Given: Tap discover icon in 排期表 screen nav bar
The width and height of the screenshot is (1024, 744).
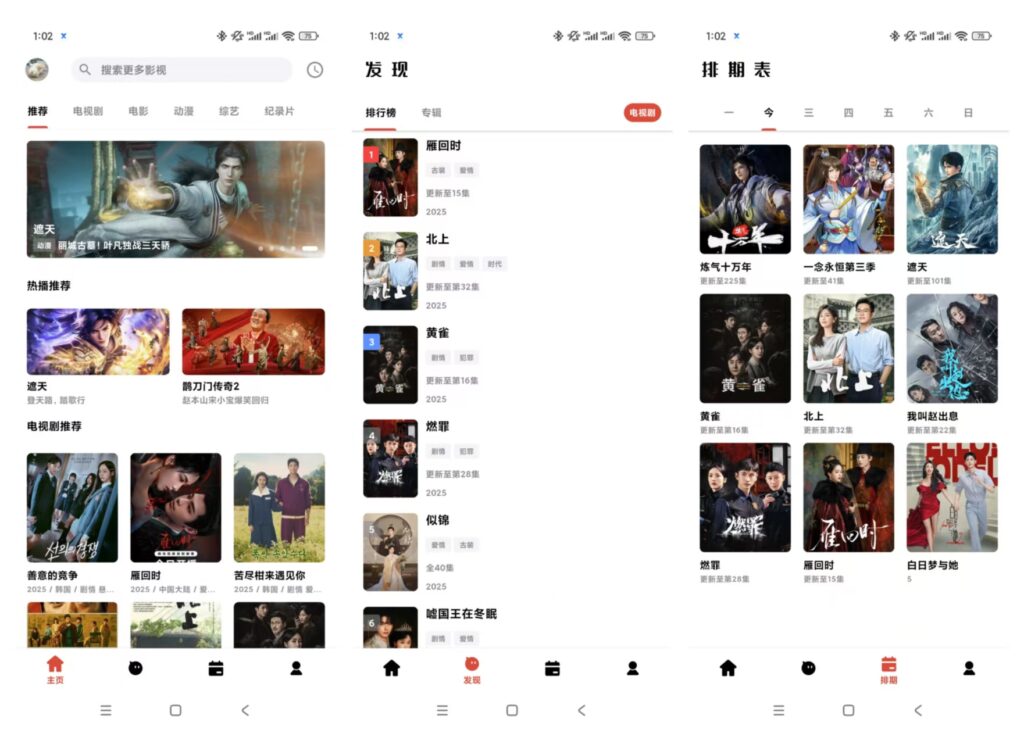Looking at the screenshot, I should (808, 668).
